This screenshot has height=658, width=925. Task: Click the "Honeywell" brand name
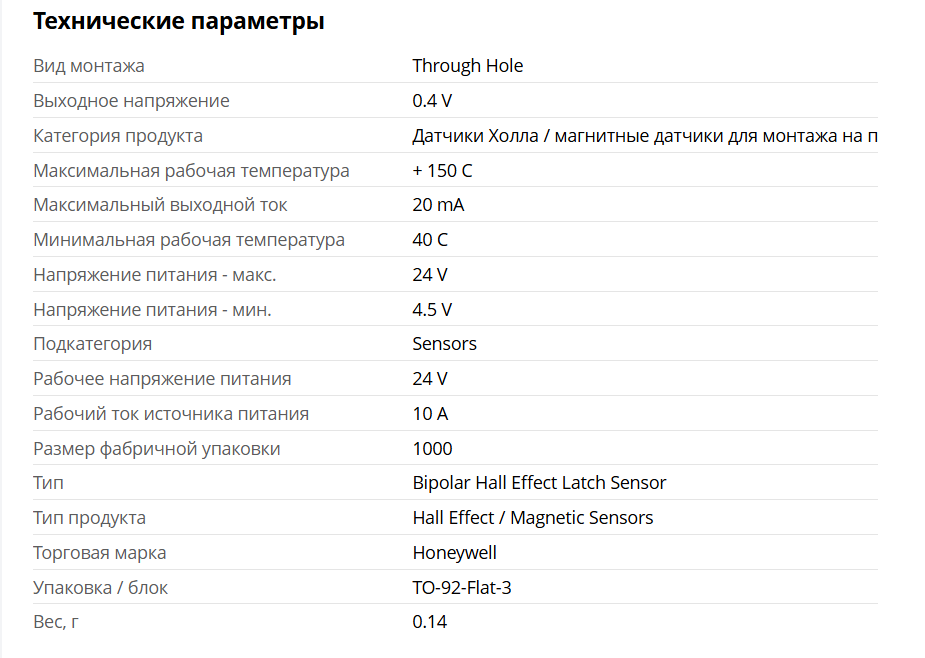click(x=454, y=553)
